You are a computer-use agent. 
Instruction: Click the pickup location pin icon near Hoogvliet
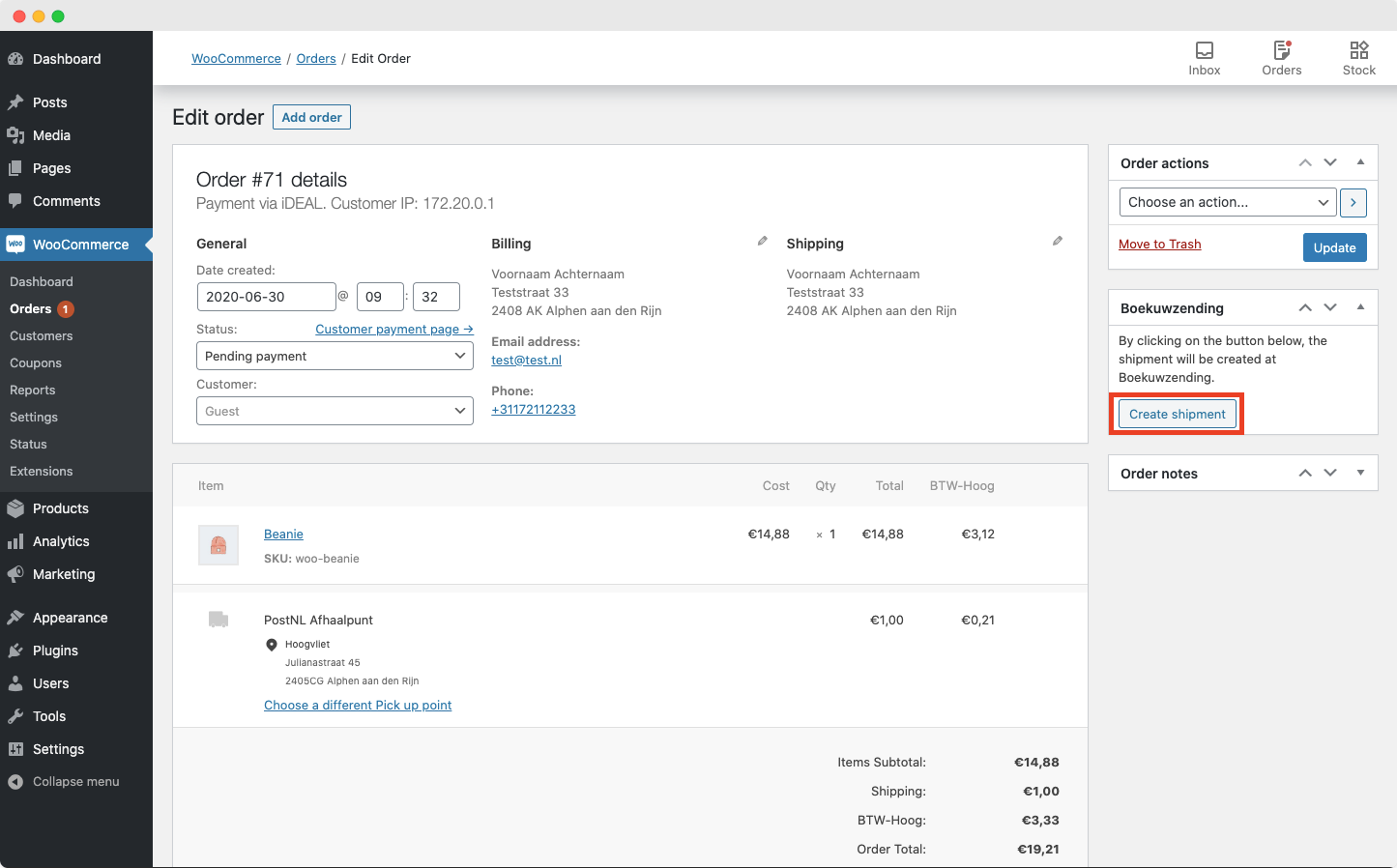(272, 645)
